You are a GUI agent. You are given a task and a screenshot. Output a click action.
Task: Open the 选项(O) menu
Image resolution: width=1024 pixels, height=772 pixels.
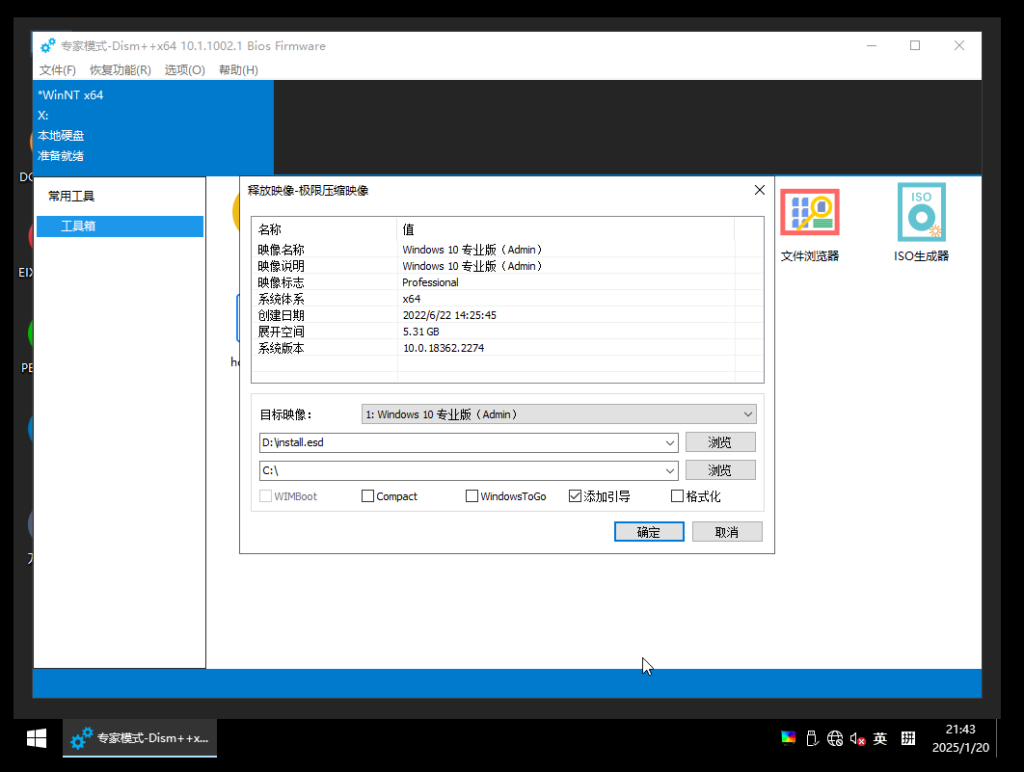tap(185, 70)
